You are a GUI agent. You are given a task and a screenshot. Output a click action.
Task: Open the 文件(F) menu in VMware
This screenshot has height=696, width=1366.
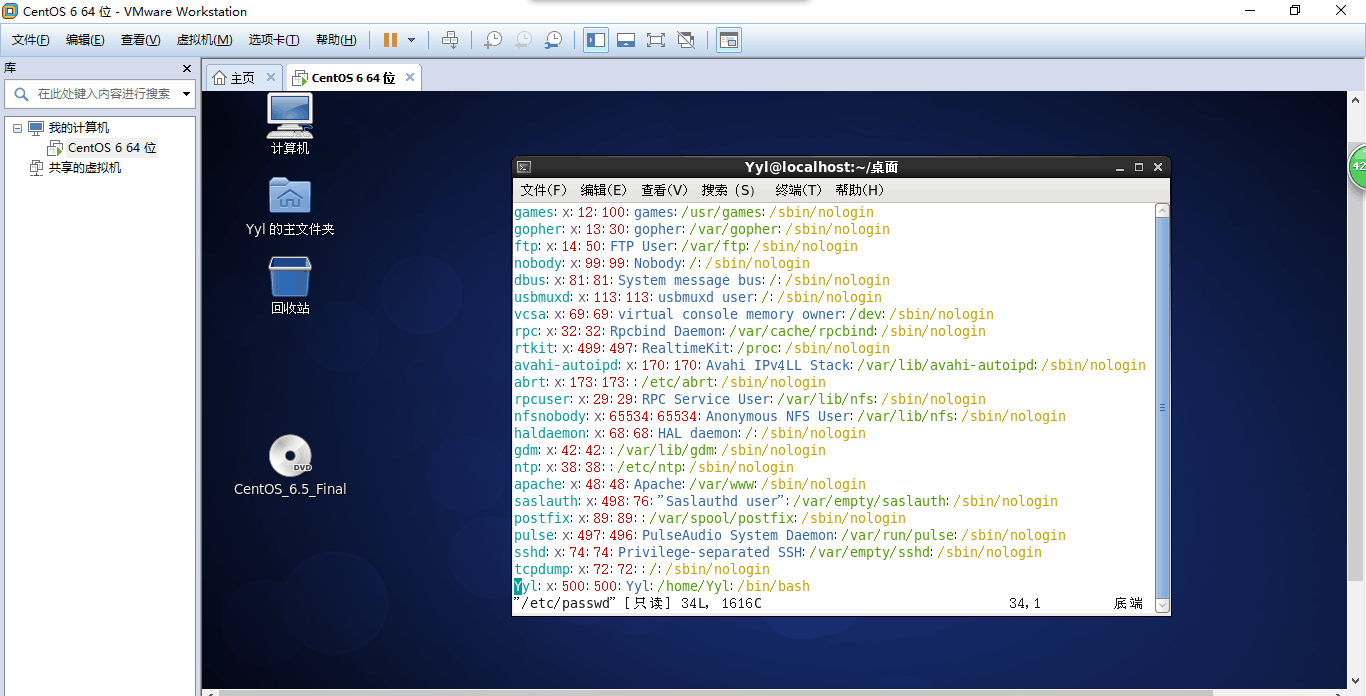(31, 40)
